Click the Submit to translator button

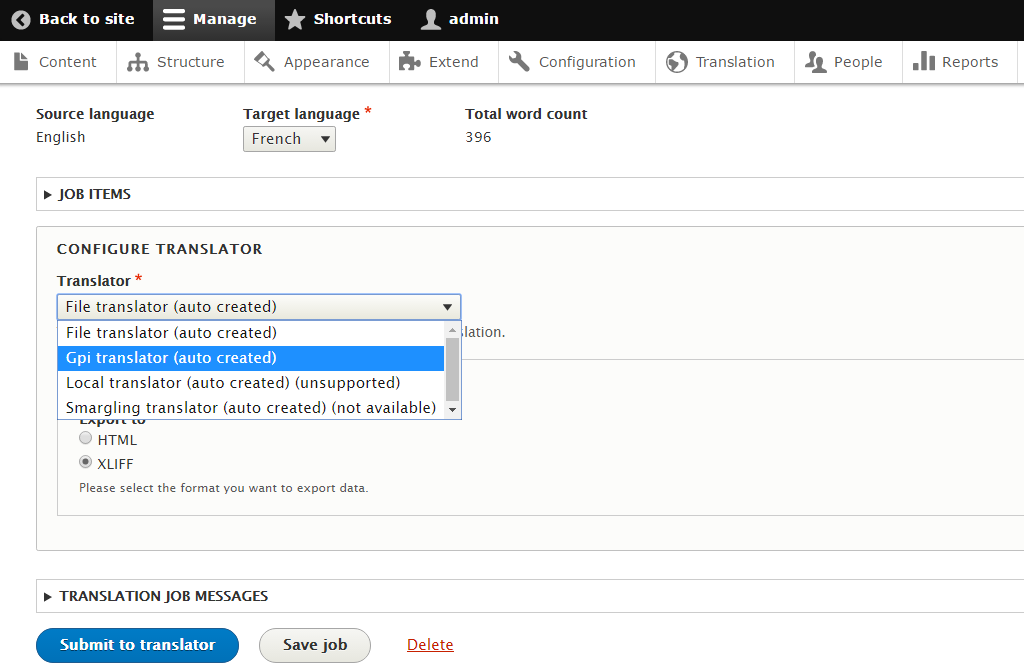point(137,645)
